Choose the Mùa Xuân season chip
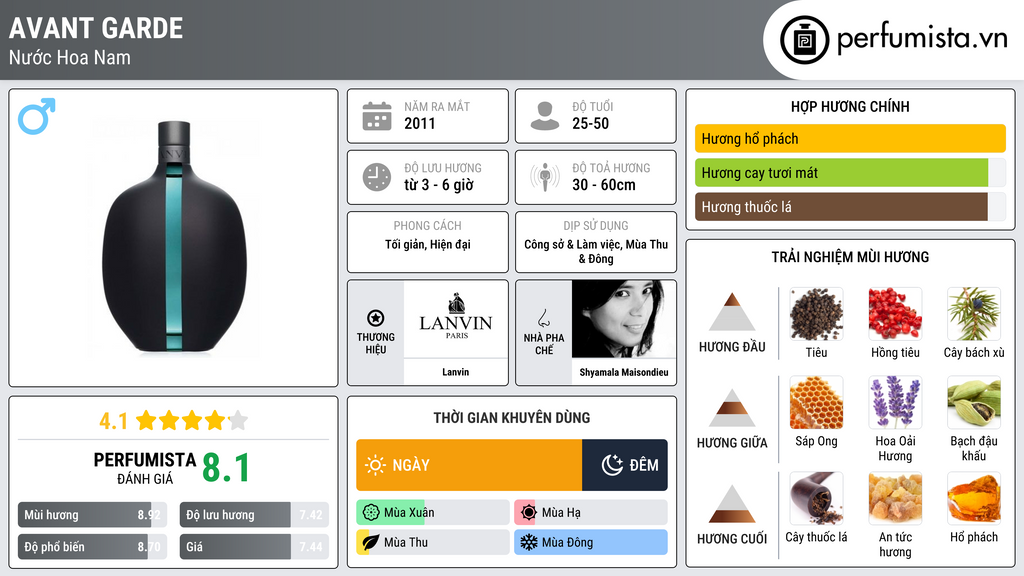Screen dimensions: 1024x576 [432, 512]
